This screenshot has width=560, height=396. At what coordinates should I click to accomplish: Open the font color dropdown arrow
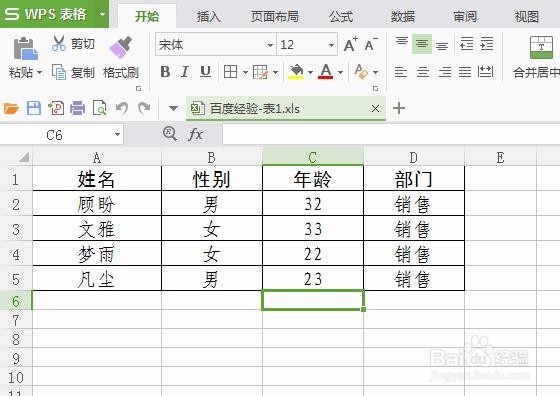[340, 72]
